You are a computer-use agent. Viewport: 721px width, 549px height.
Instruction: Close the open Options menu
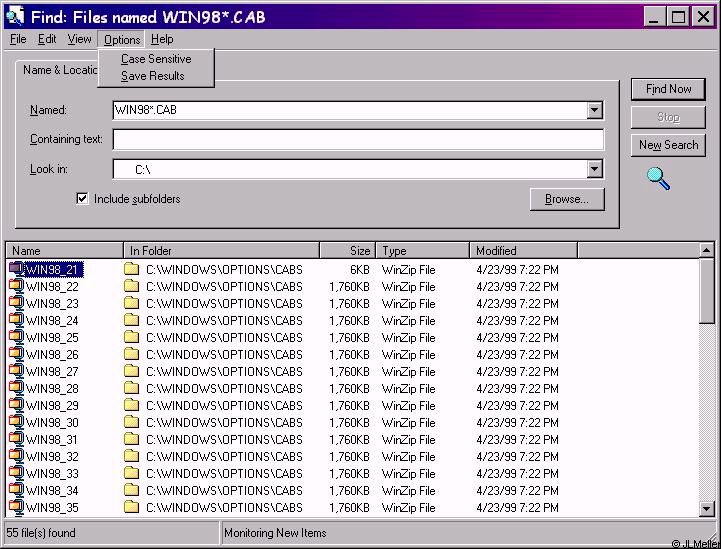(121, 40)
